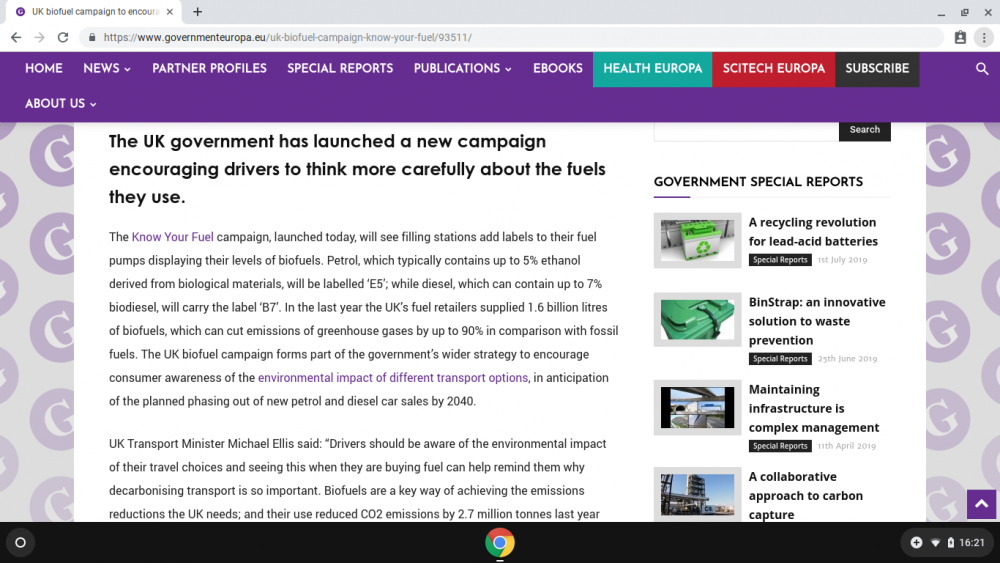Click the article headline about new campaign
1000x563 pixels.
[357, 169]
